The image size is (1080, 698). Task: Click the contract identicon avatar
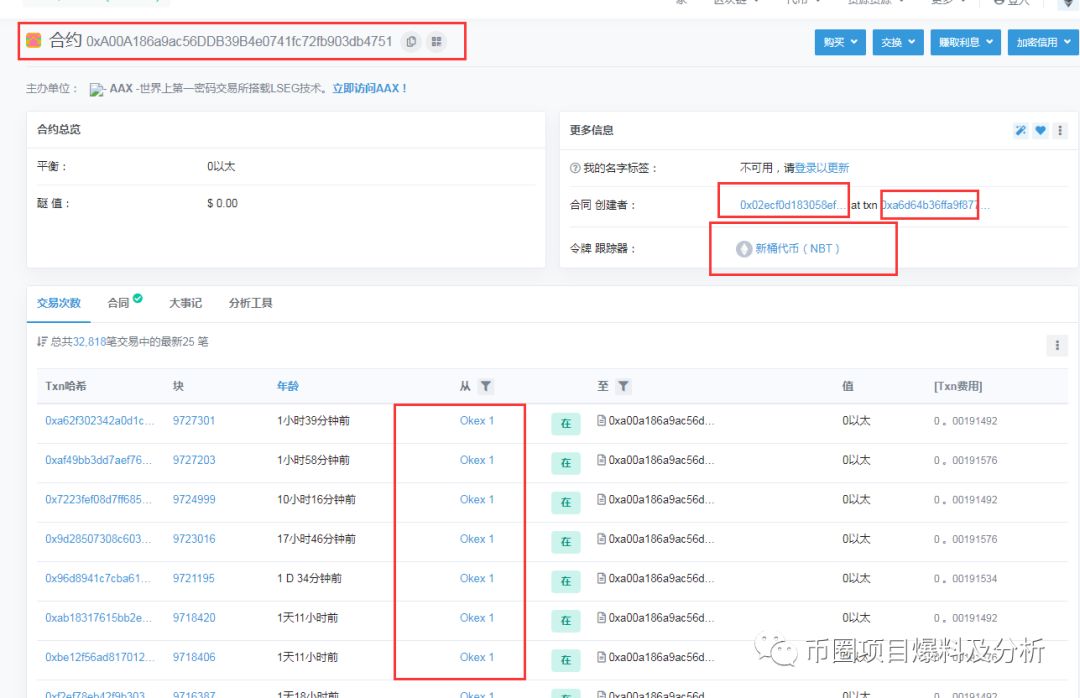(33, 41)
